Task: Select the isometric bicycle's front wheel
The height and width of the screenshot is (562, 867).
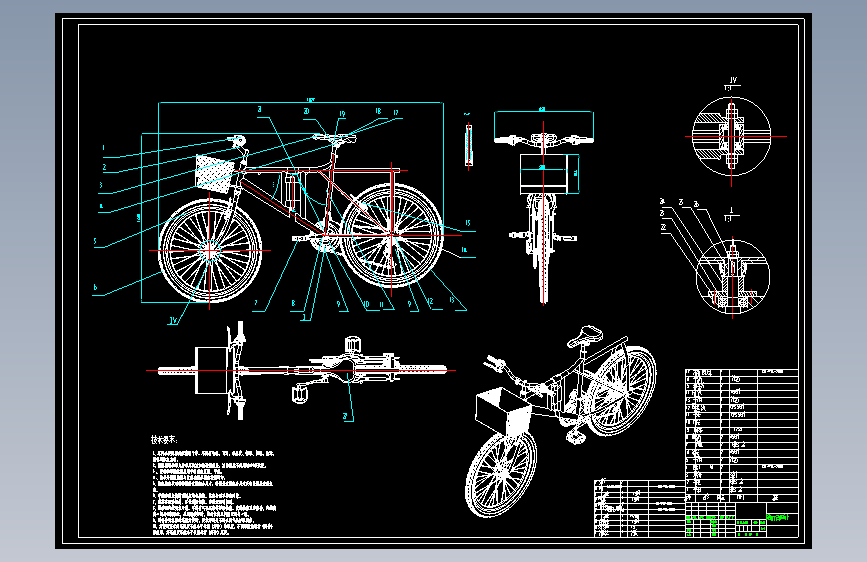Action: coord(500,473)
